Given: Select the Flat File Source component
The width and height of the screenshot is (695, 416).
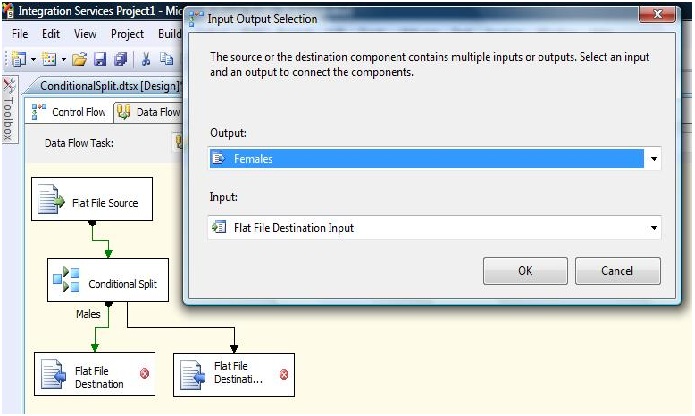Looking at the screenshot, I should point(92,201).
